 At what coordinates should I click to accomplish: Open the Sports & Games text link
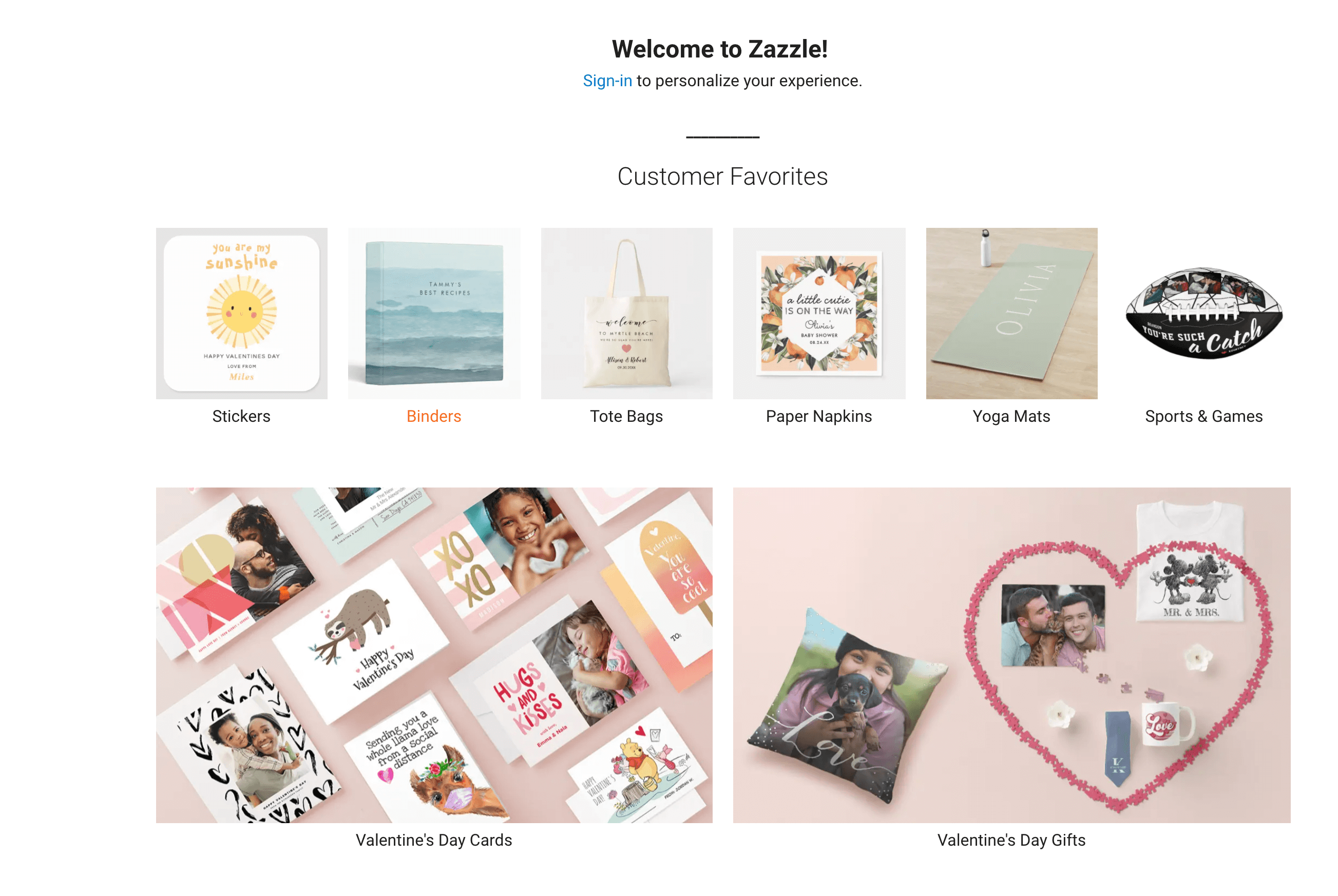[x=1203, y=416]
